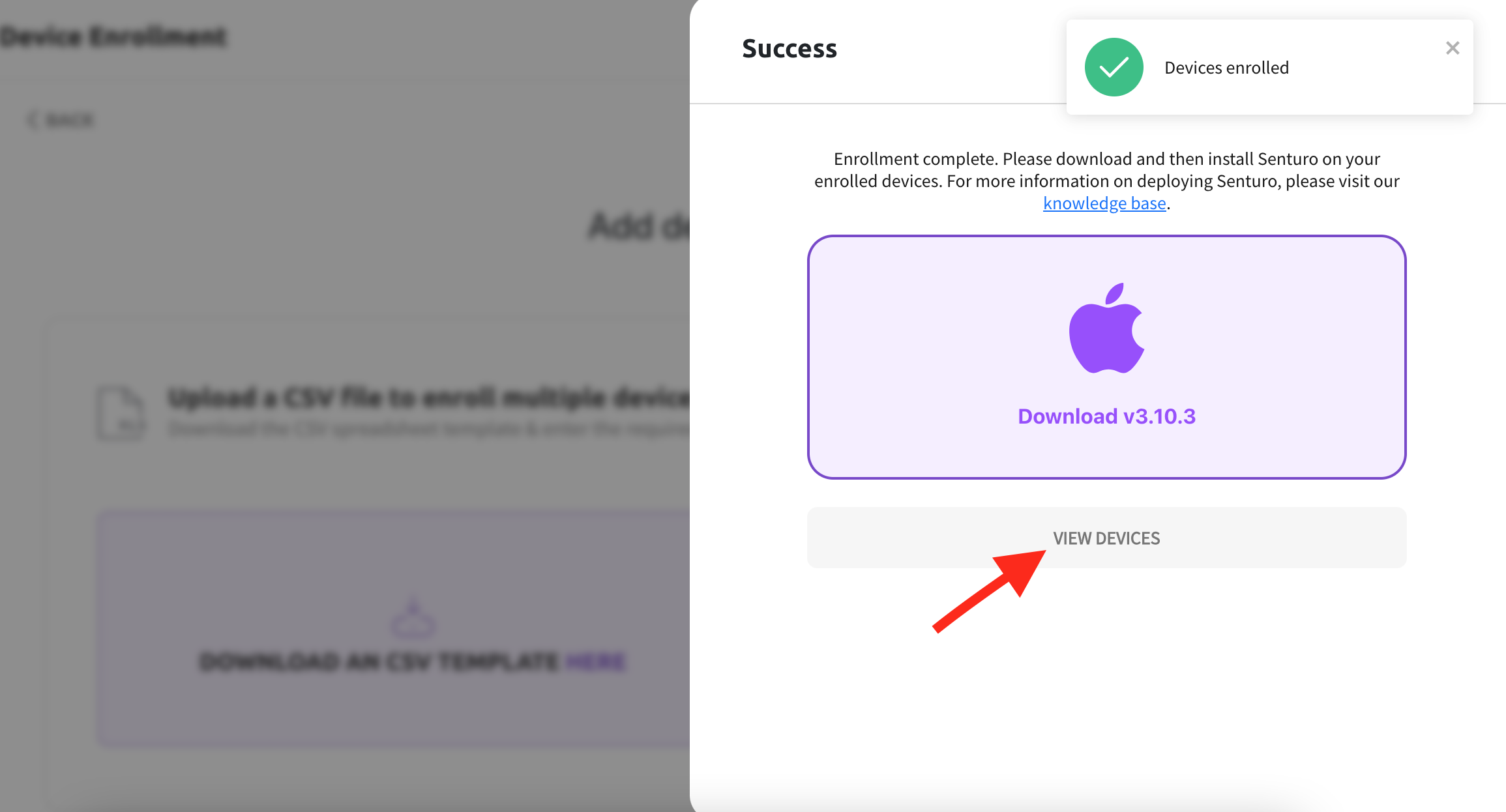1506x812 pixels.
Task: Open the HERE template download link
Action: pyautogui.click(x=595, y=661)
